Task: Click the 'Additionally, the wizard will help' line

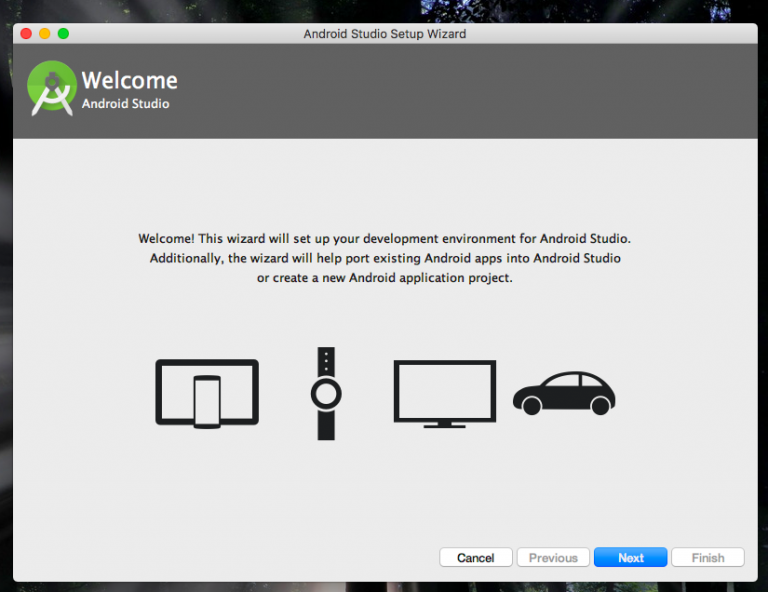Action: click(x=385, y=258)
